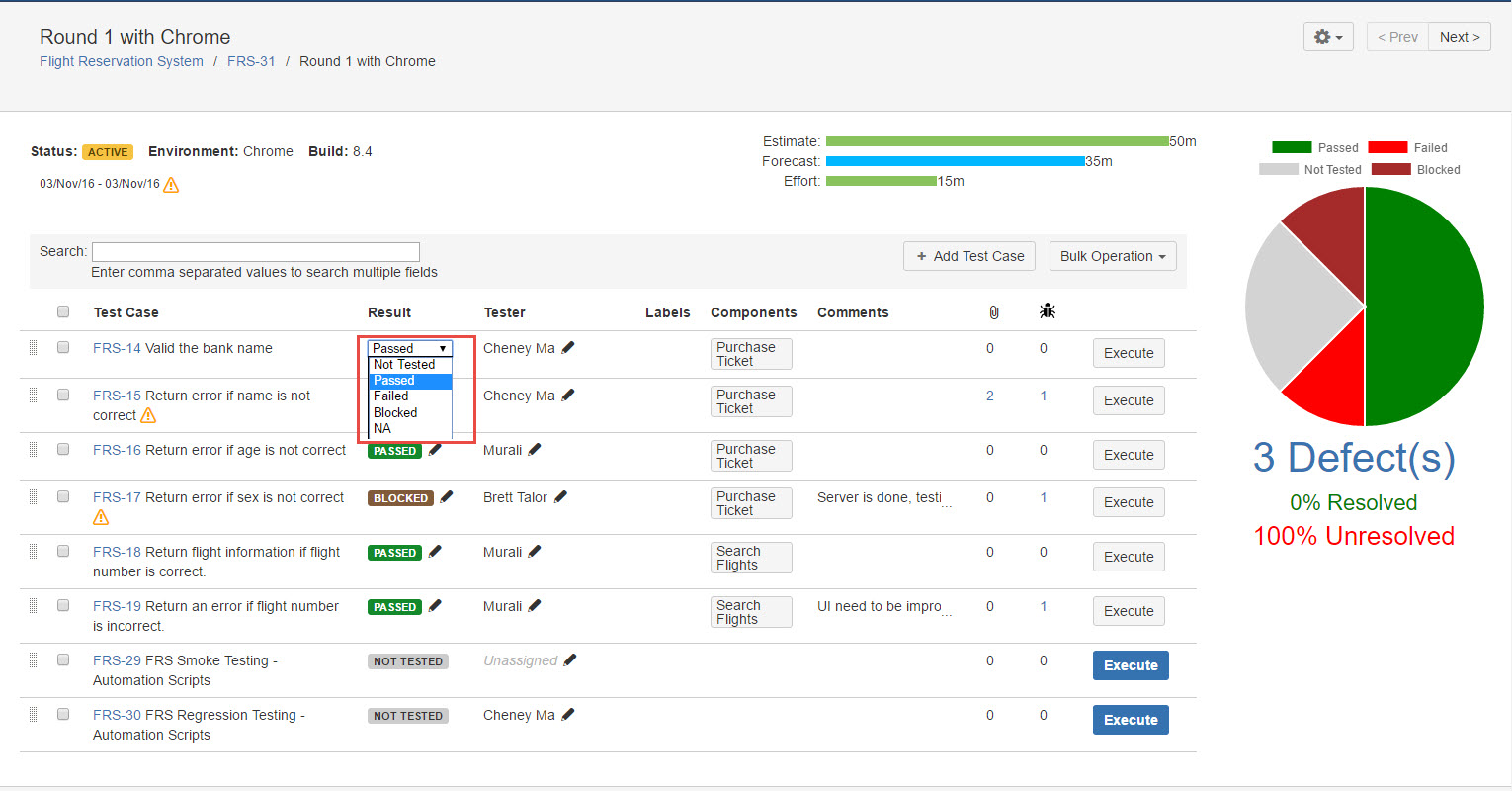Grab drag handle of FRS-30 row

(x=33, y=714)
